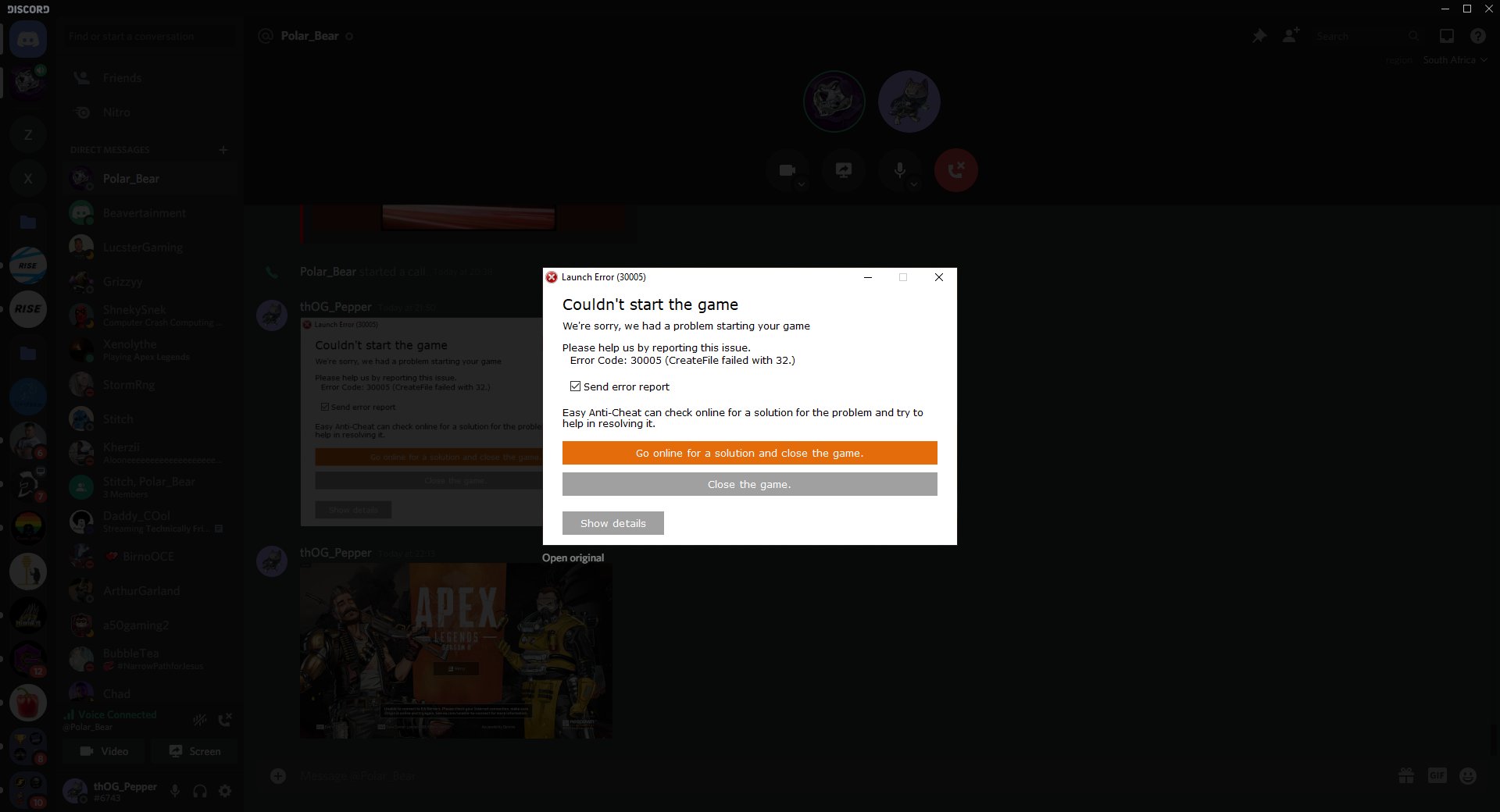The width and height of the screenshot is (1500, 812).
Task: Click Go online for a solution button
Action: [x=749, y=453]
